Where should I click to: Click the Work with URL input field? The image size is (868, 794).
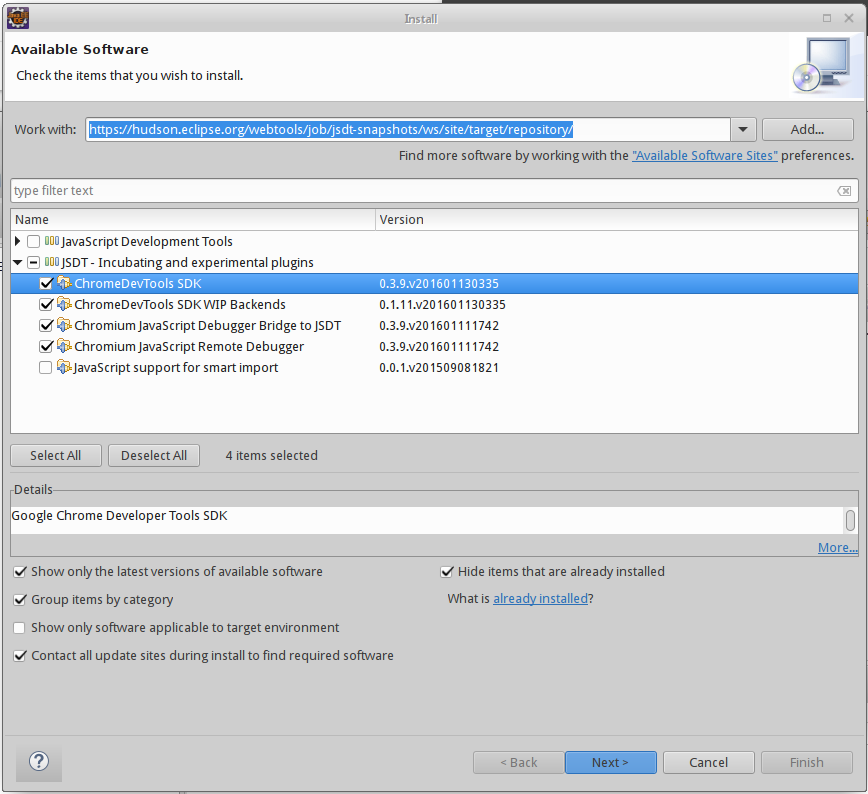pyautogui.click(x=408, y=130)
